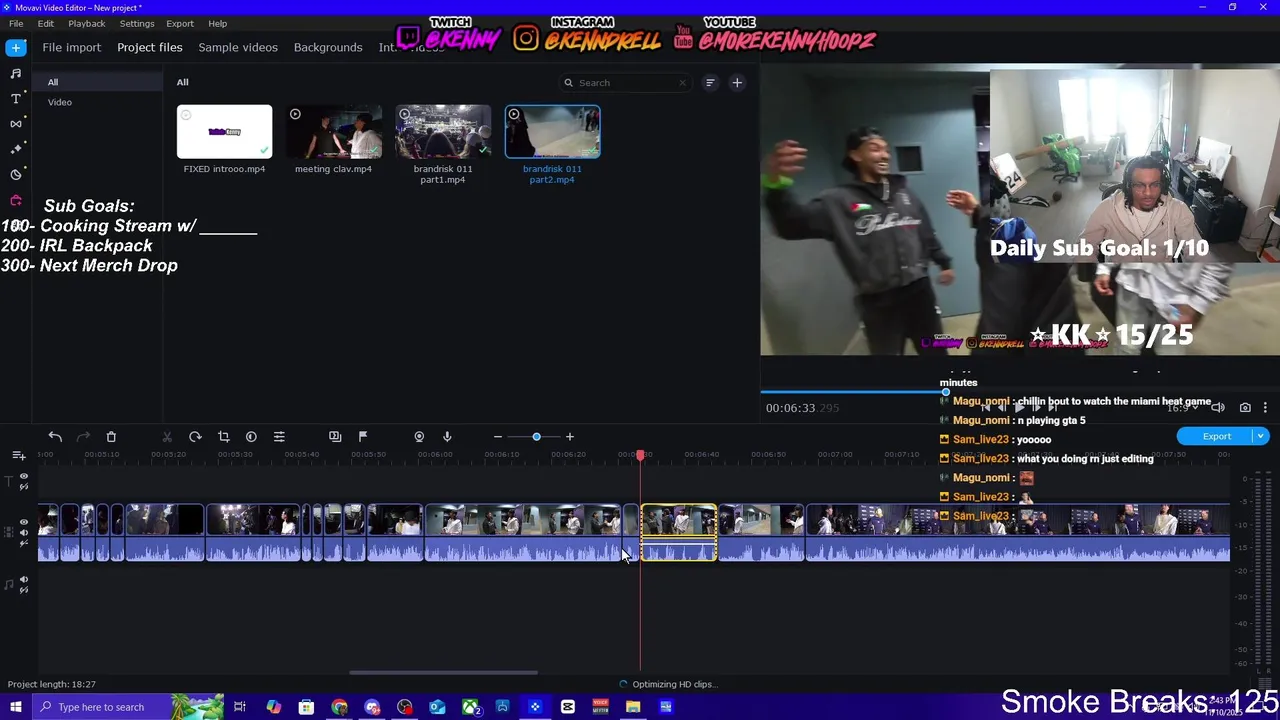Select brandrisk 011 part1.mp4 thumbnail
1280x720 pixels.
click(443, 132)
